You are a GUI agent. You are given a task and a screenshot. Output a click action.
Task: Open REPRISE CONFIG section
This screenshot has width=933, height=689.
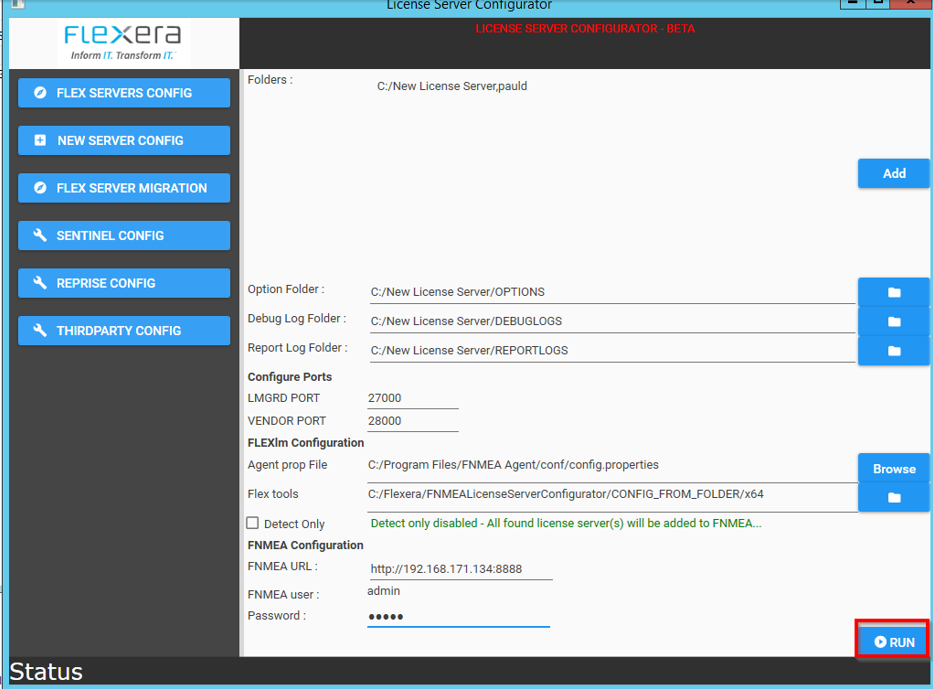[124, 283]
